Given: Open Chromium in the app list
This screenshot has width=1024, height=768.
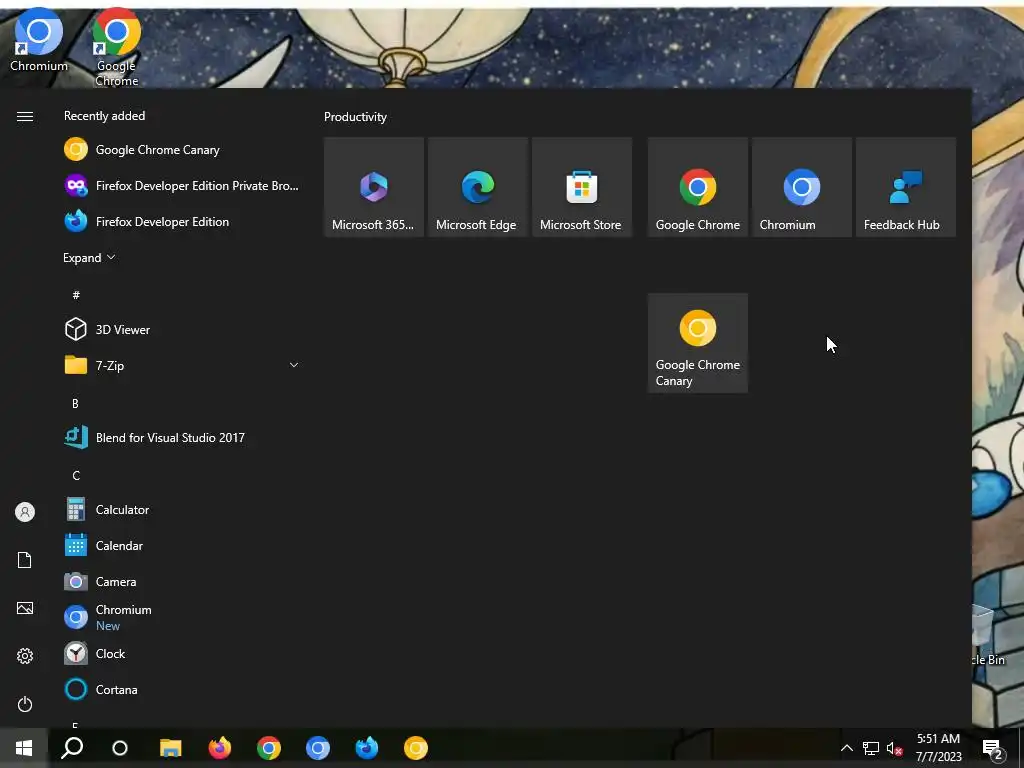Looking at the screenshot, I should [x=182, y=617].
